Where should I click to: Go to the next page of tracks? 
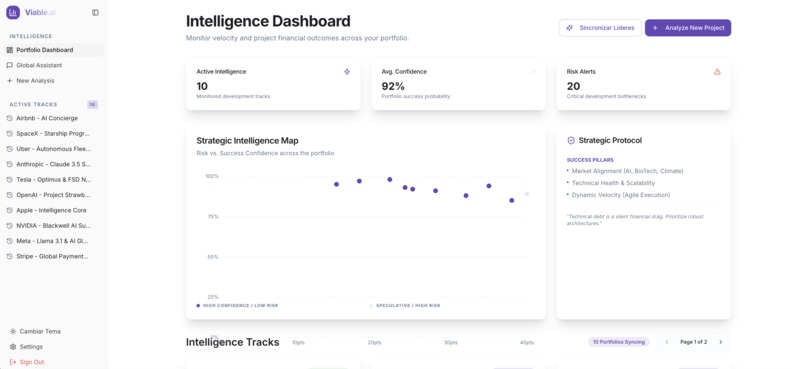click(721, 342)
